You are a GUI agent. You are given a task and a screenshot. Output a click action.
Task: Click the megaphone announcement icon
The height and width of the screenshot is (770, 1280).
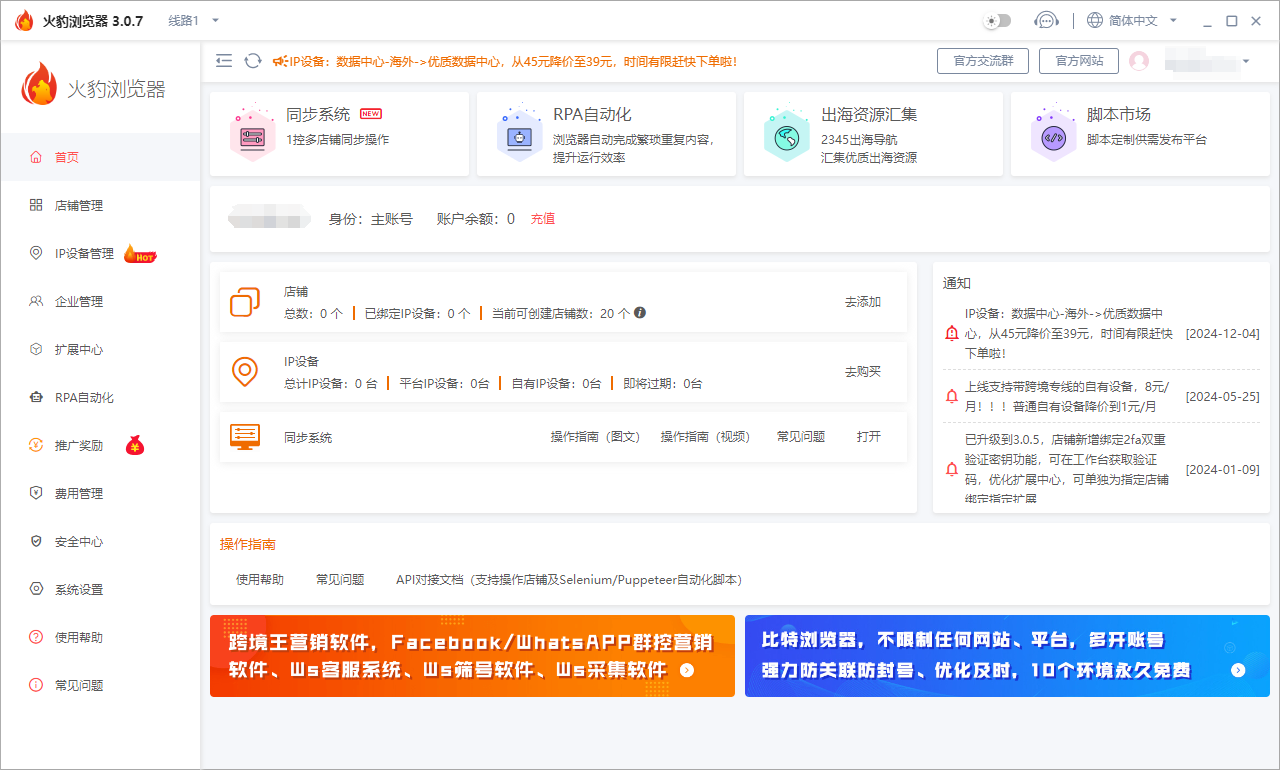[x=280, y=61]
